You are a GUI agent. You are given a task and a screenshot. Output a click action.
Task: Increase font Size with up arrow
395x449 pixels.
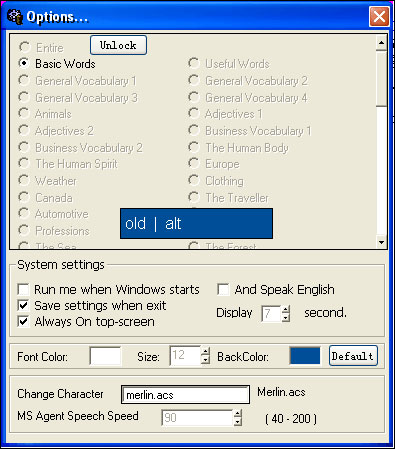tap(206, 351)
